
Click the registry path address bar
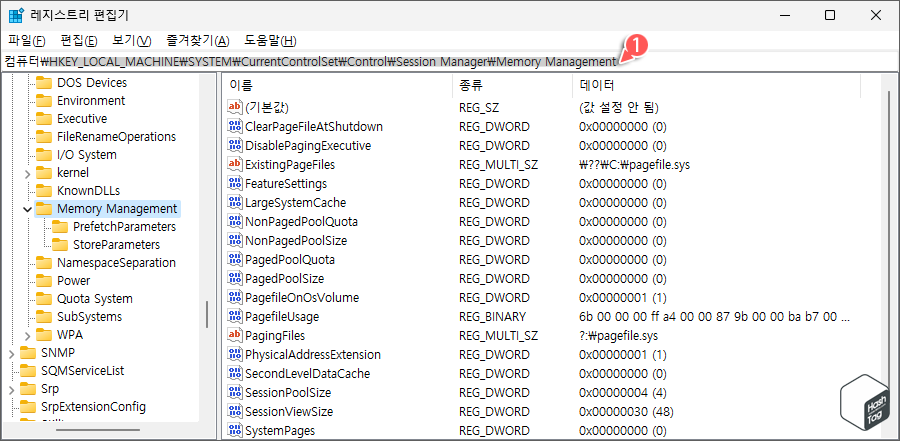coord(449,61)
